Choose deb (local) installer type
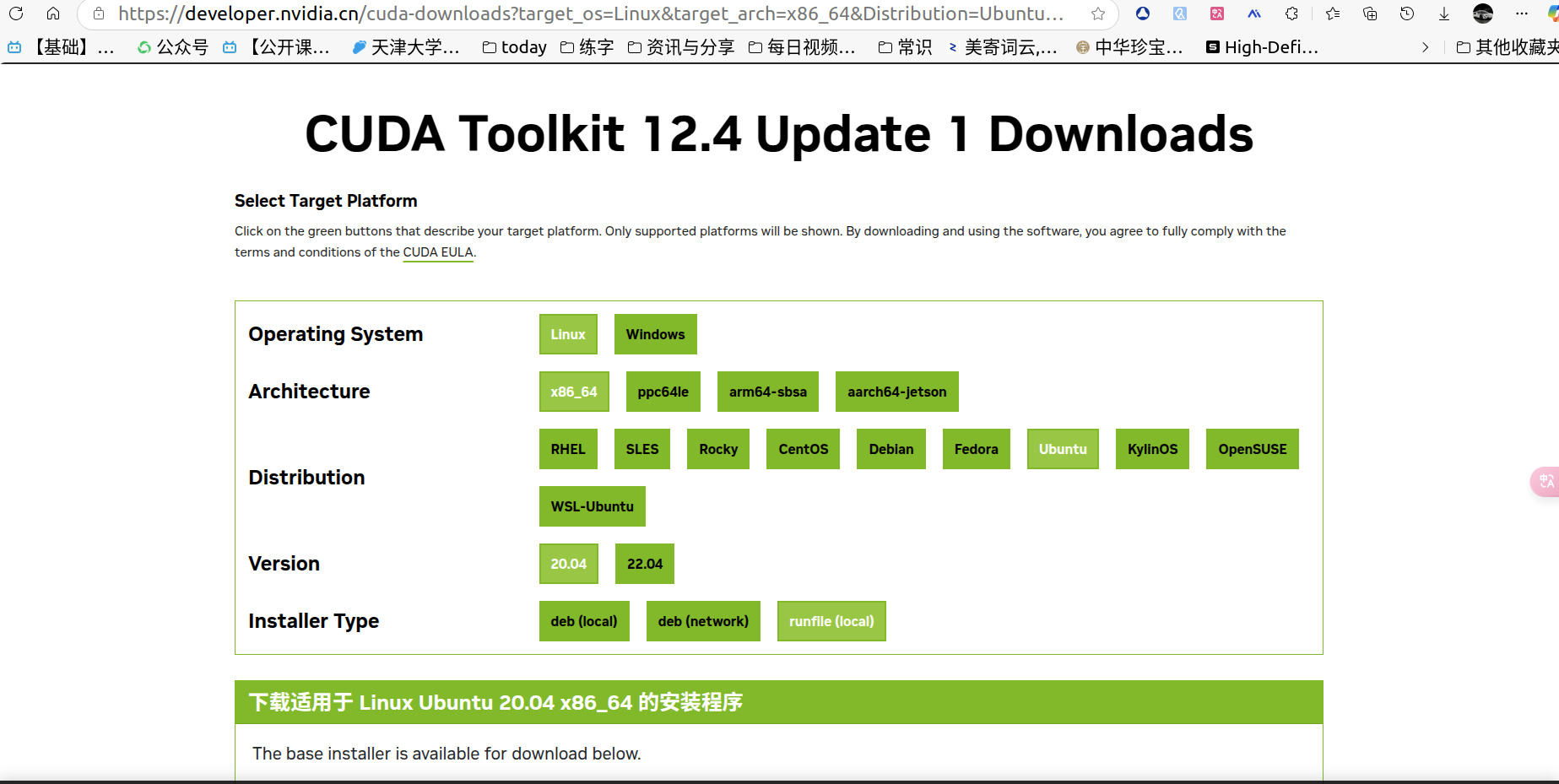The width and height of the screenshot is (1559, 784). click(x=584, y=621)
